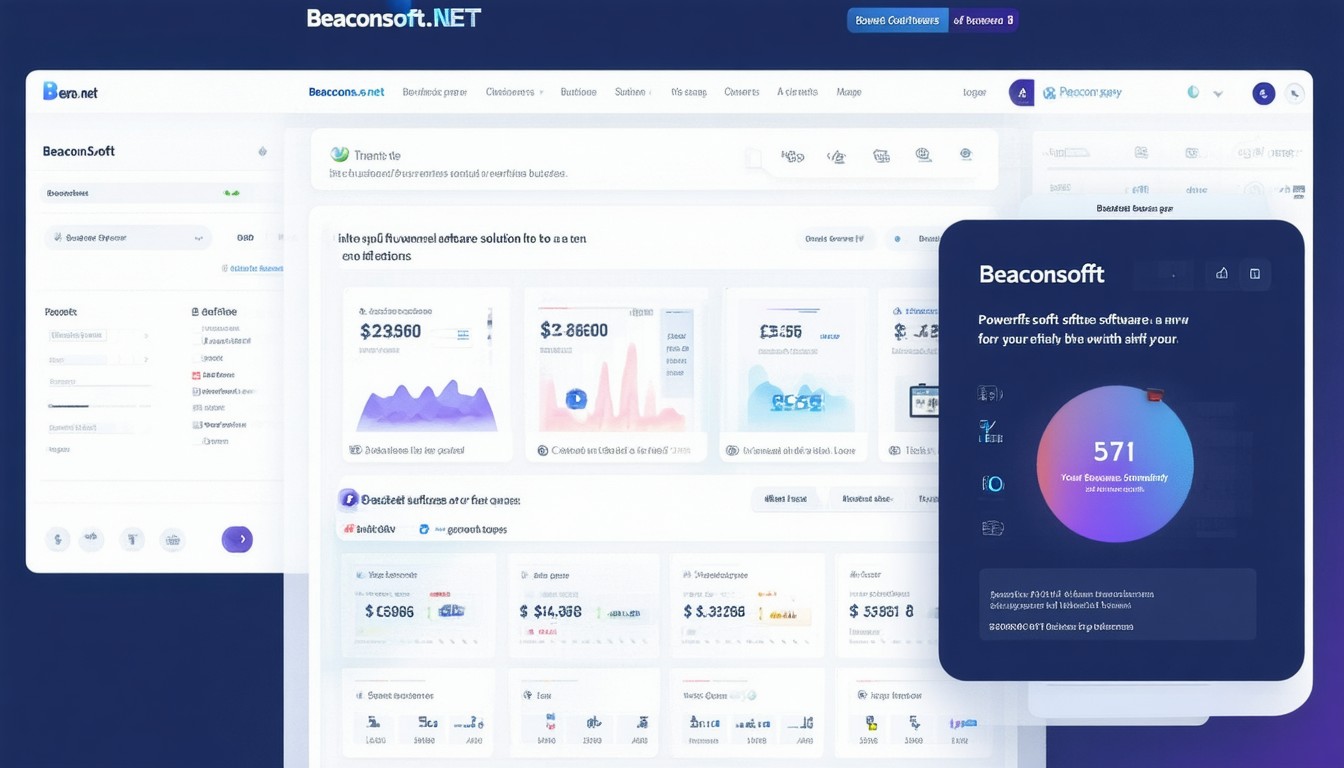Viewport: 1344px width, 768px height.
Task: Click the purple arrow button in the sidebar footer
Action: coord(237,539)
